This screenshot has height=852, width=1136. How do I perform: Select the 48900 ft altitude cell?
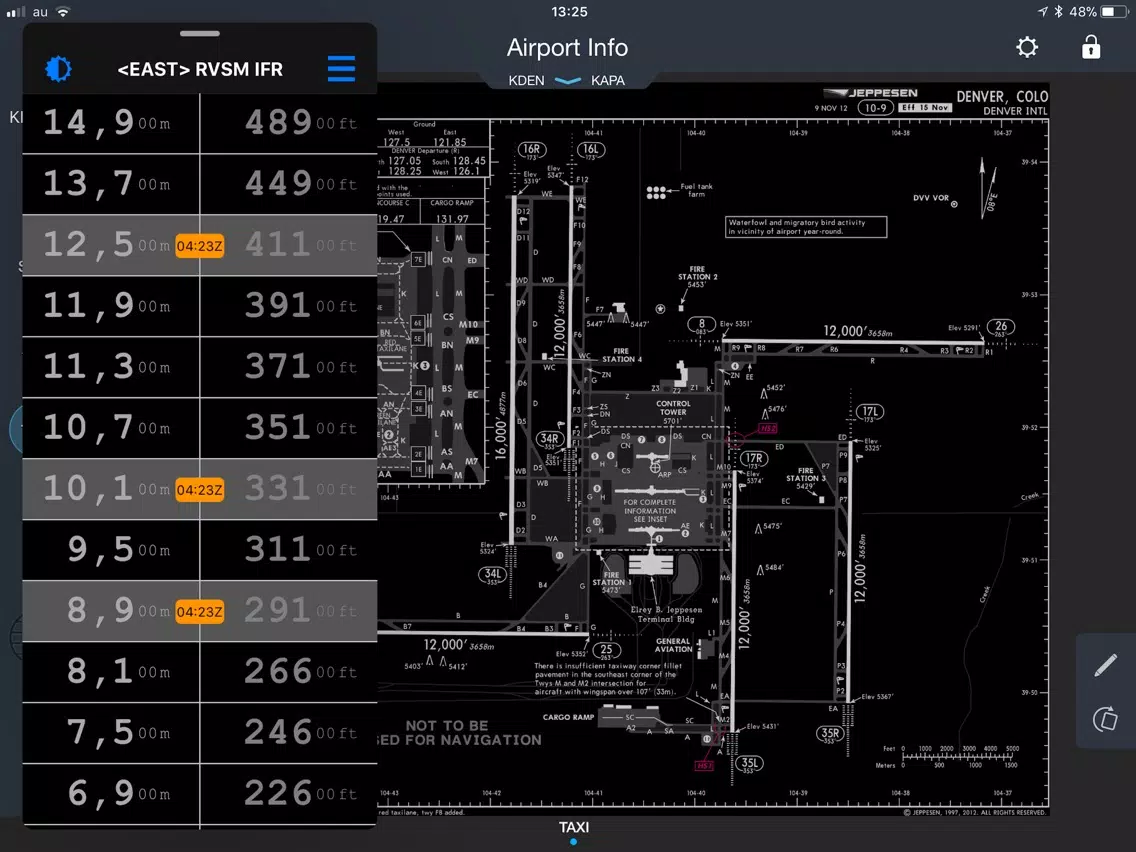click(289, 123)
